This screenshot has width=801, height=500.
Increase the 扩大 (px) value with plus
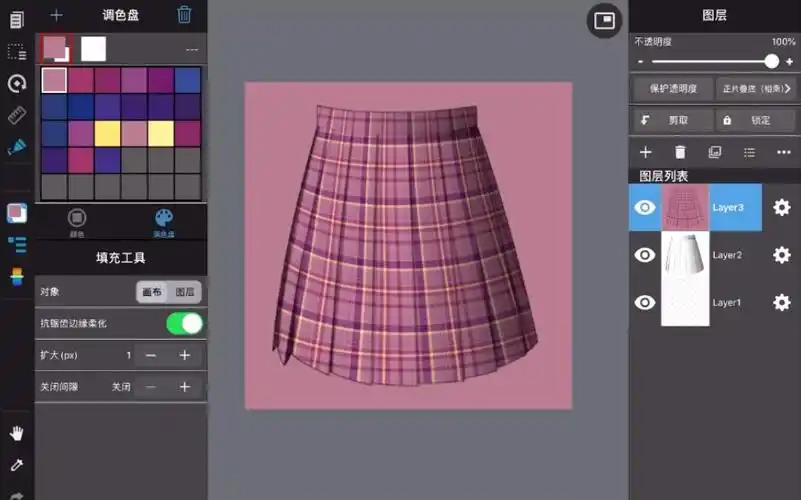[x=184, y=355]
